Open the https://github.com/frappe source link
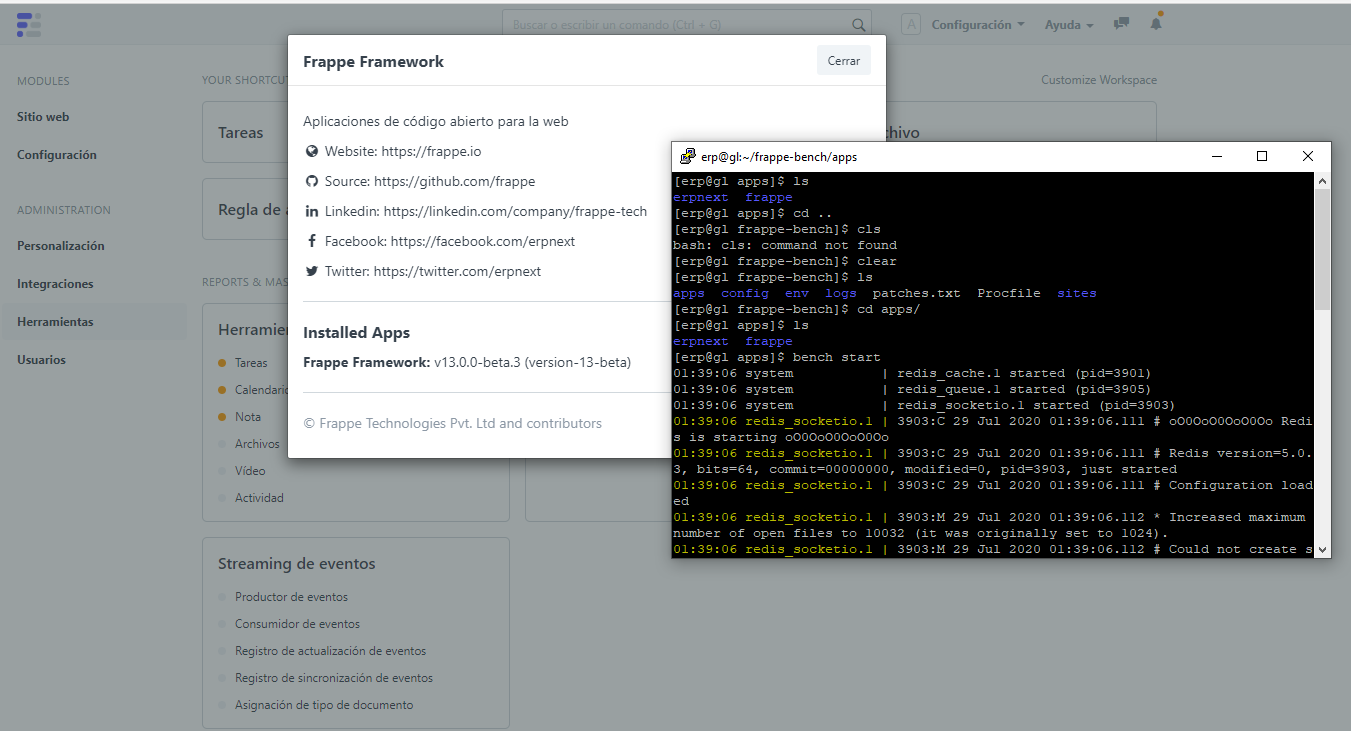 pos(454,181)
